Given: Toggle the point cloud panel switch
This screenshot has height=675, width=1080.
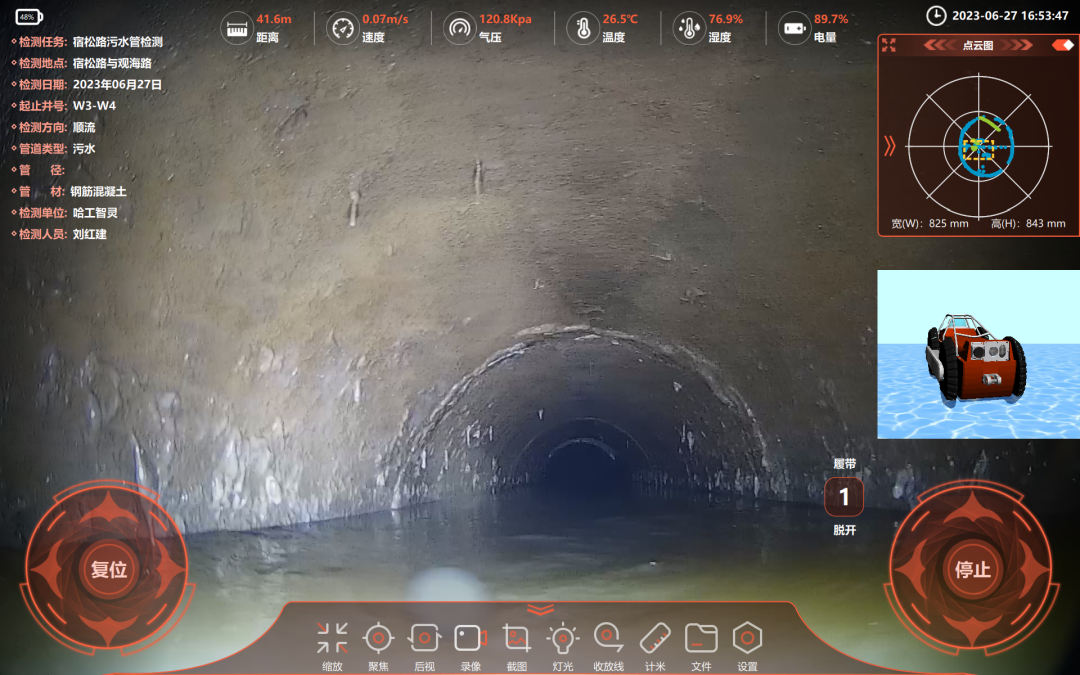Looking at the screenshot, I should 1062,45.
